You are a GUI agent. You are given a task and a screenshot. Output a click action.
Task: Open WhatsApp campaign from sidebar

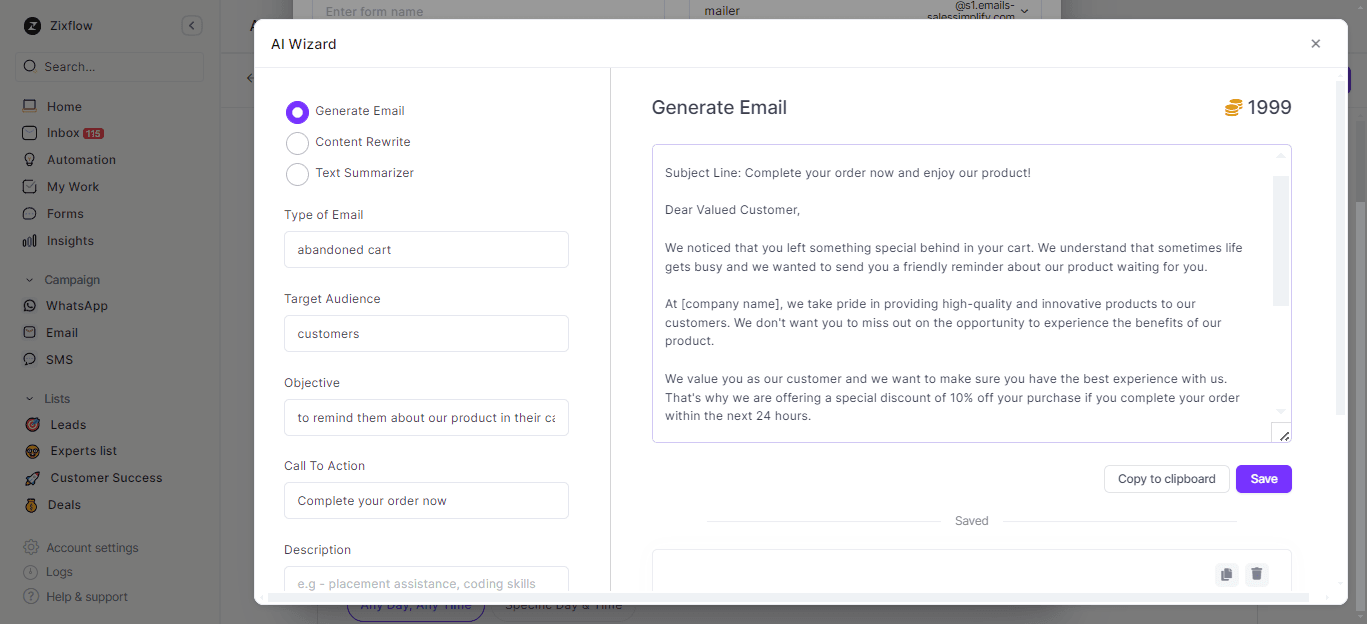pos(76,306)
